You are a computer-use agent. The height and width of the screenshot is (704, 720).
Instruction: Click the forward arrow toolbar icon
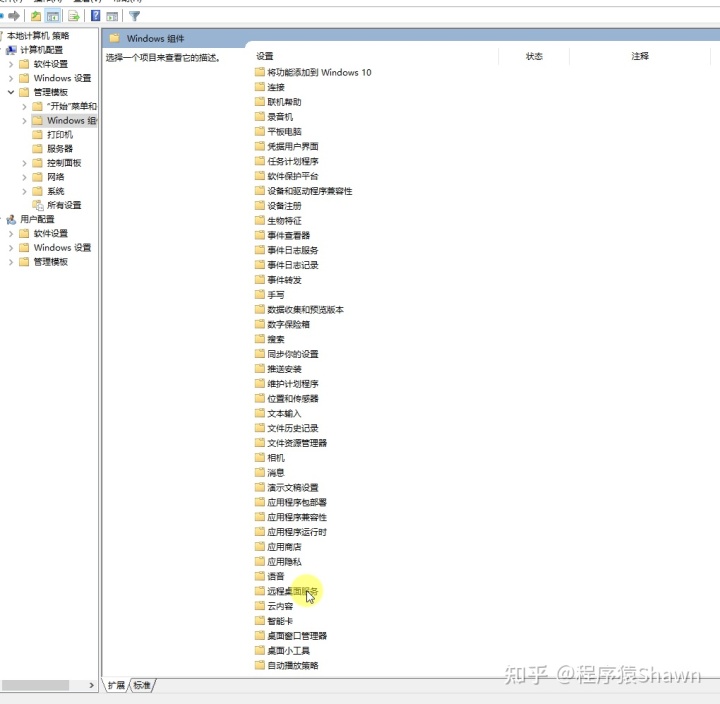(14, 16)
